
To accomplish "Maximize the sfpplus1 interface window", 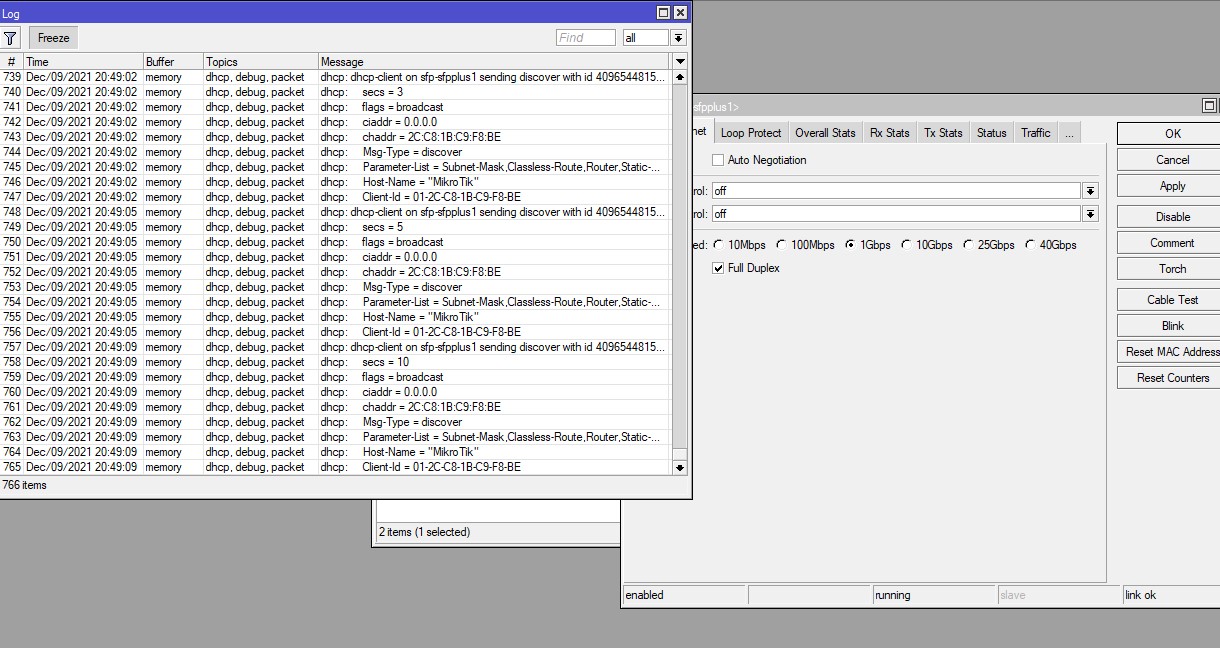I will [1209, 106].
